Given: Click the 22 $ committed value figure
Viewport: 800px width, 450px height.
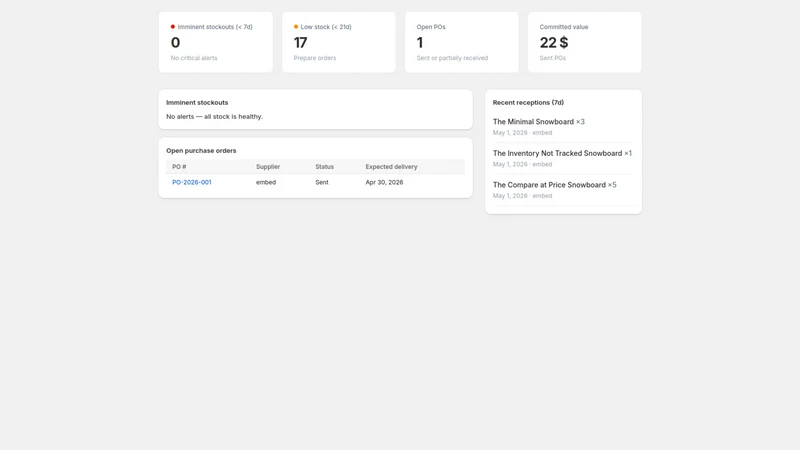Looking at the screenshot, I should (x=554, y=43).
